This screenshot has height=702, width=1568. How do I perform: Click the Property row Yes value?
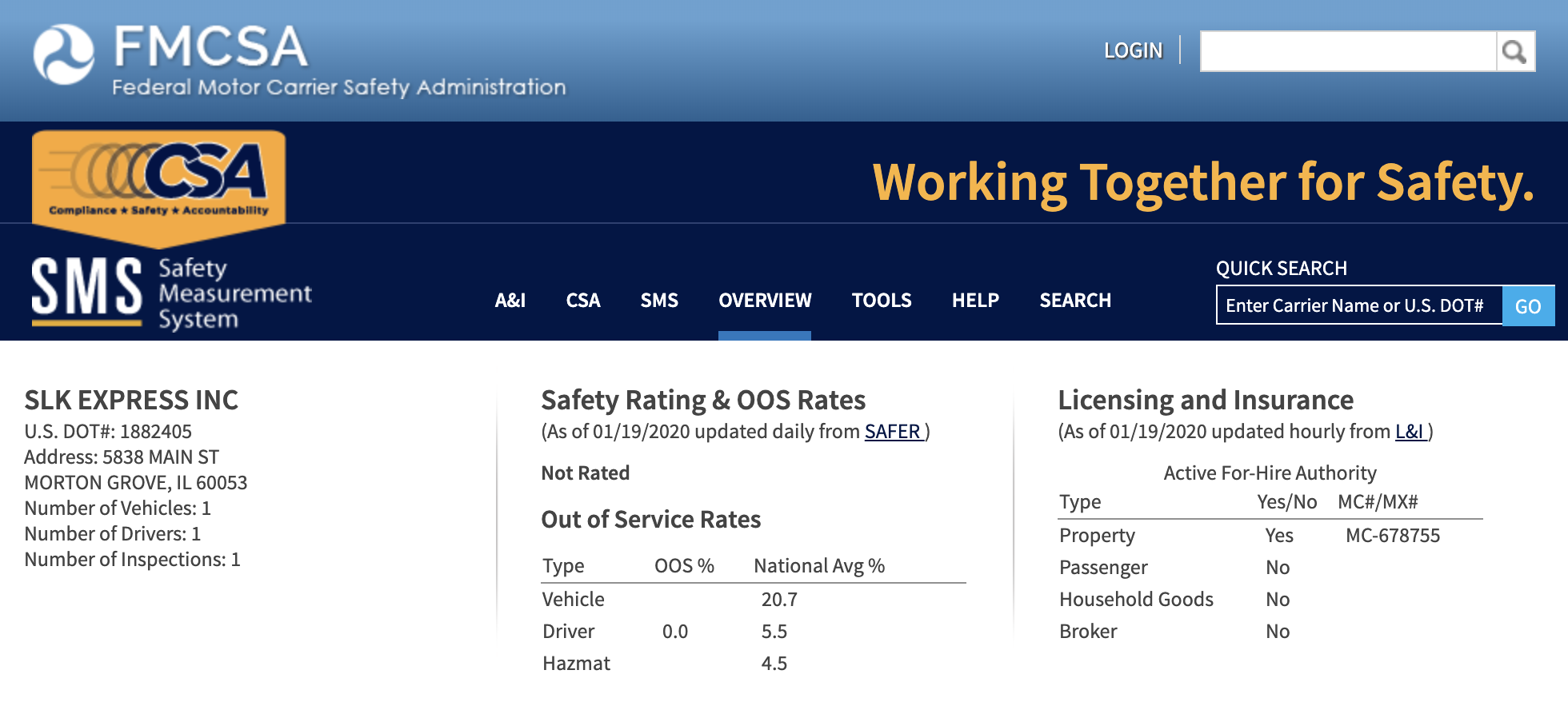pyautogui.click(x=1279, y=536)
